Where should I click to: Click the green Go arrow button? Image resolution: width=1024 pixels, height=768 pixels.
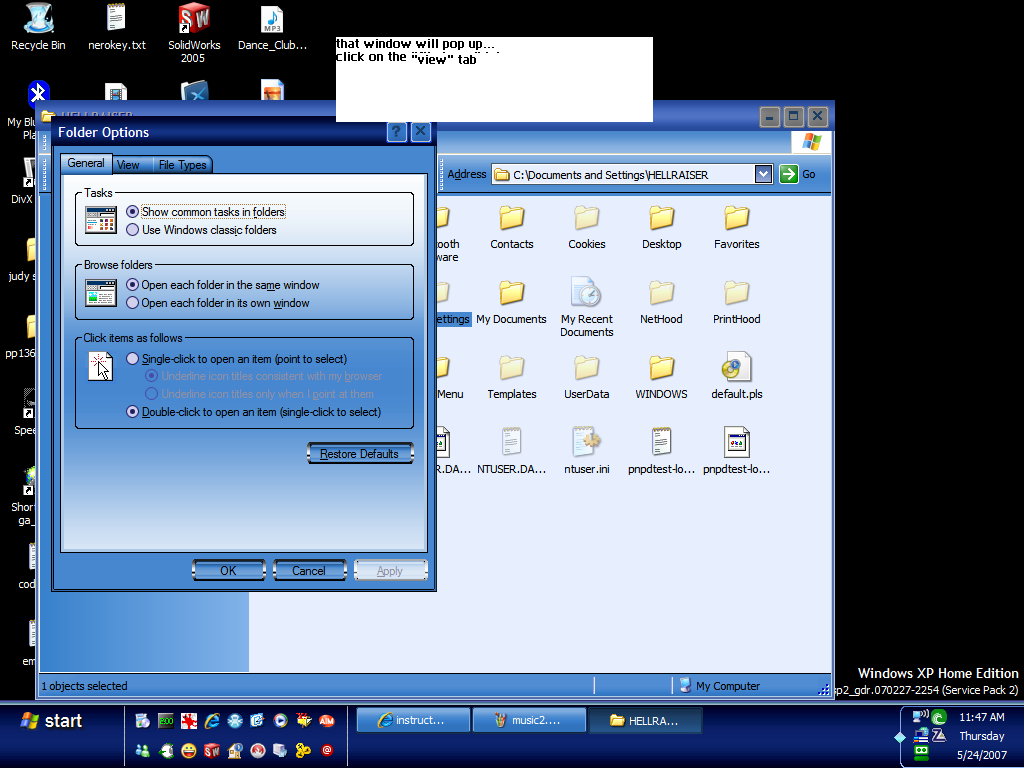click(x=788, y=174)
